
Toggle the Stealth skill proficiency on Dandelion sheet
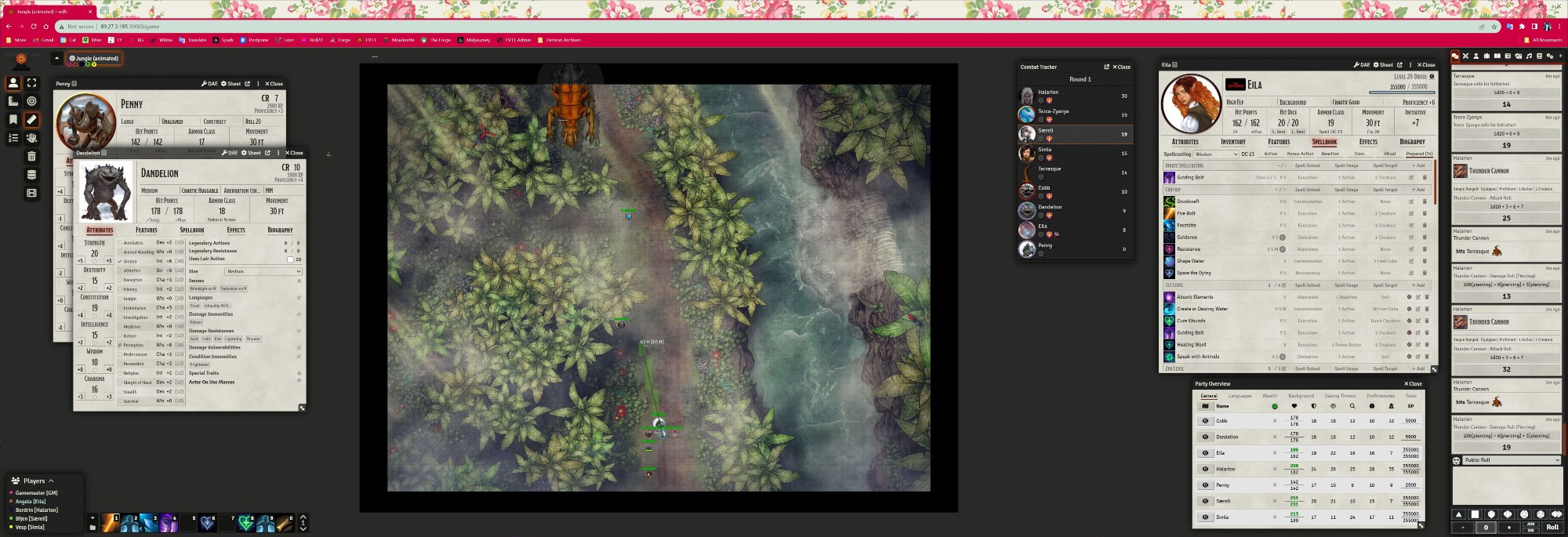coord(120,392)
